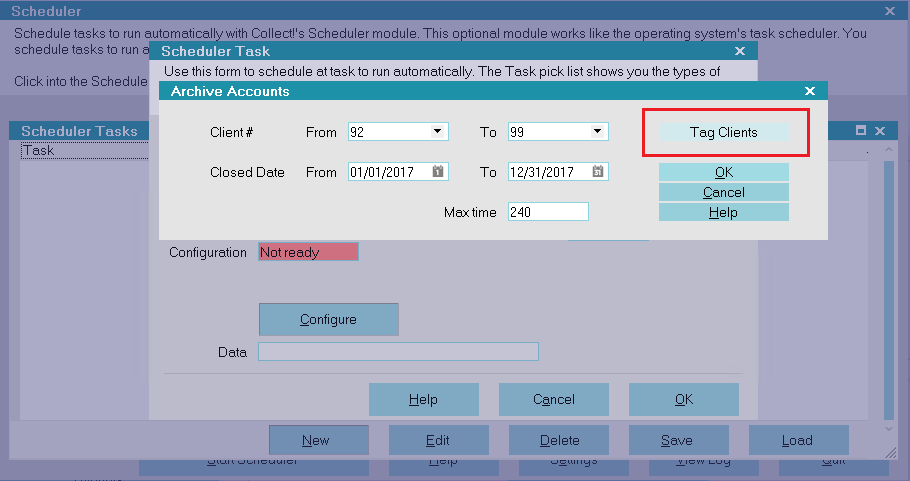
Task: Maximize the Scheduler Tasks panel
Action: pos(861,131)
